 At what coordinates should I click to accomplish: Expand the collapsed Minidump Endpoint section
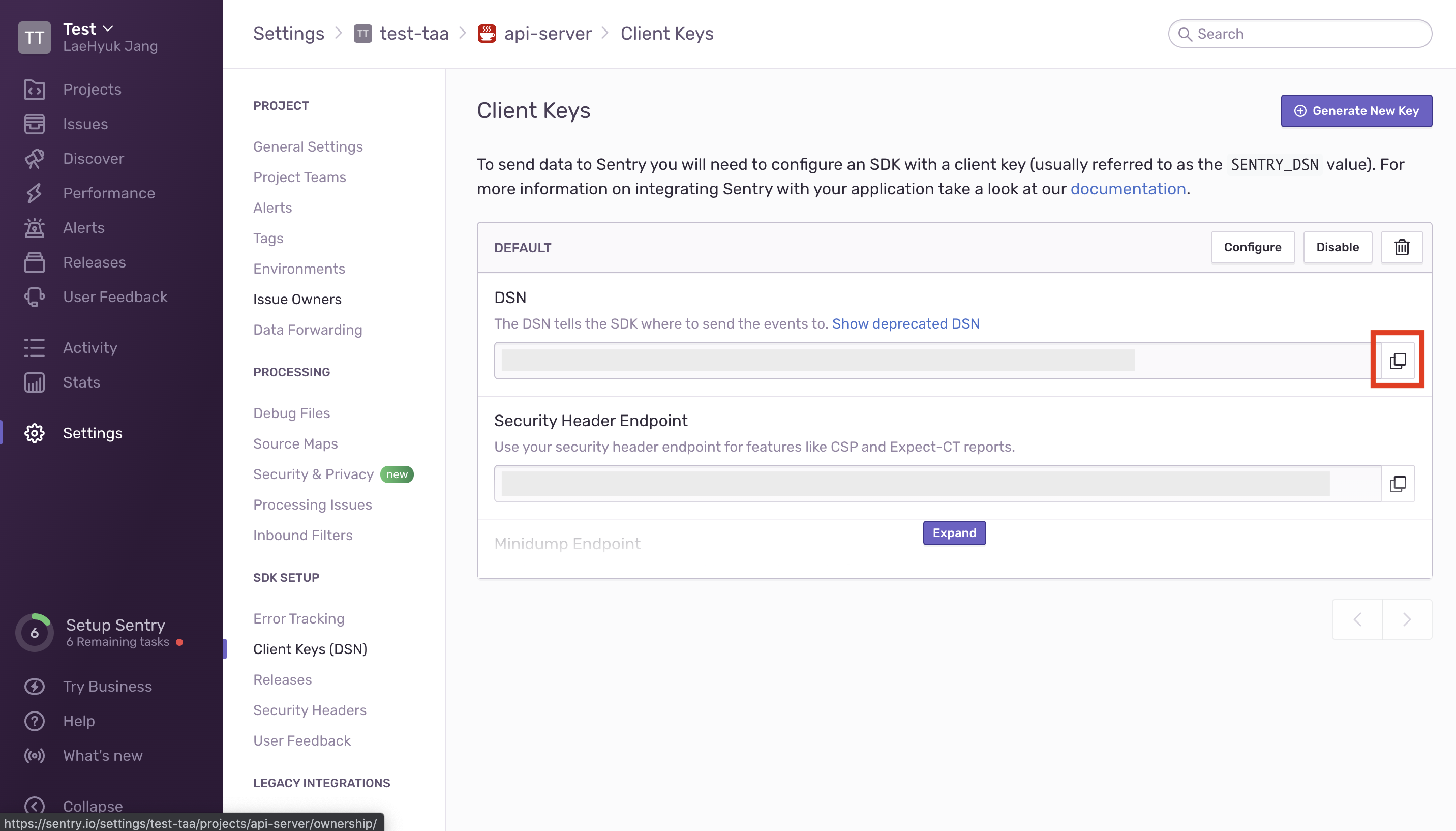[x=954, y=533]
